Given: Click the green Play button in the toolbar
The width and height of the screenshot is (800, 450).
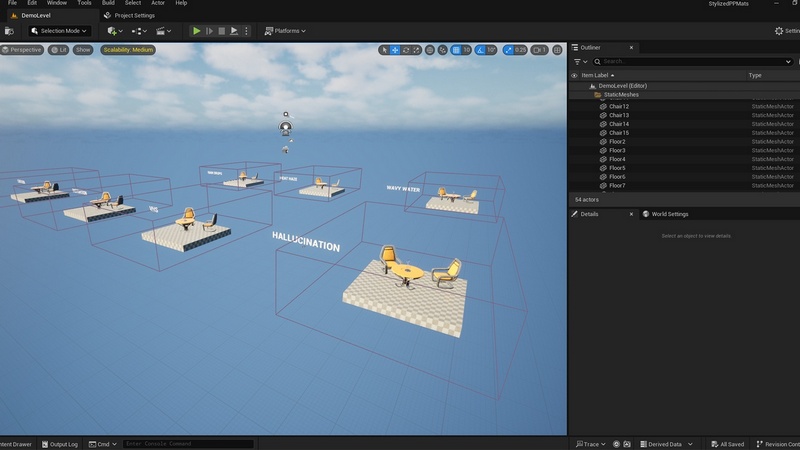Looking at the screenshot, I should click(x=197, y=31).
